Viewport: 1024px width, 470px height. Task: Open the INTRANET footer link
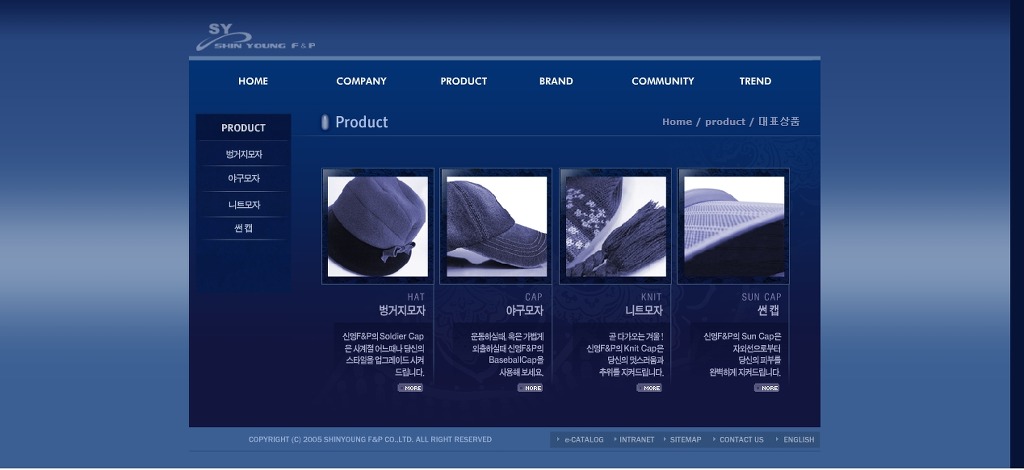pyautogui.click(x=637, y=439)
